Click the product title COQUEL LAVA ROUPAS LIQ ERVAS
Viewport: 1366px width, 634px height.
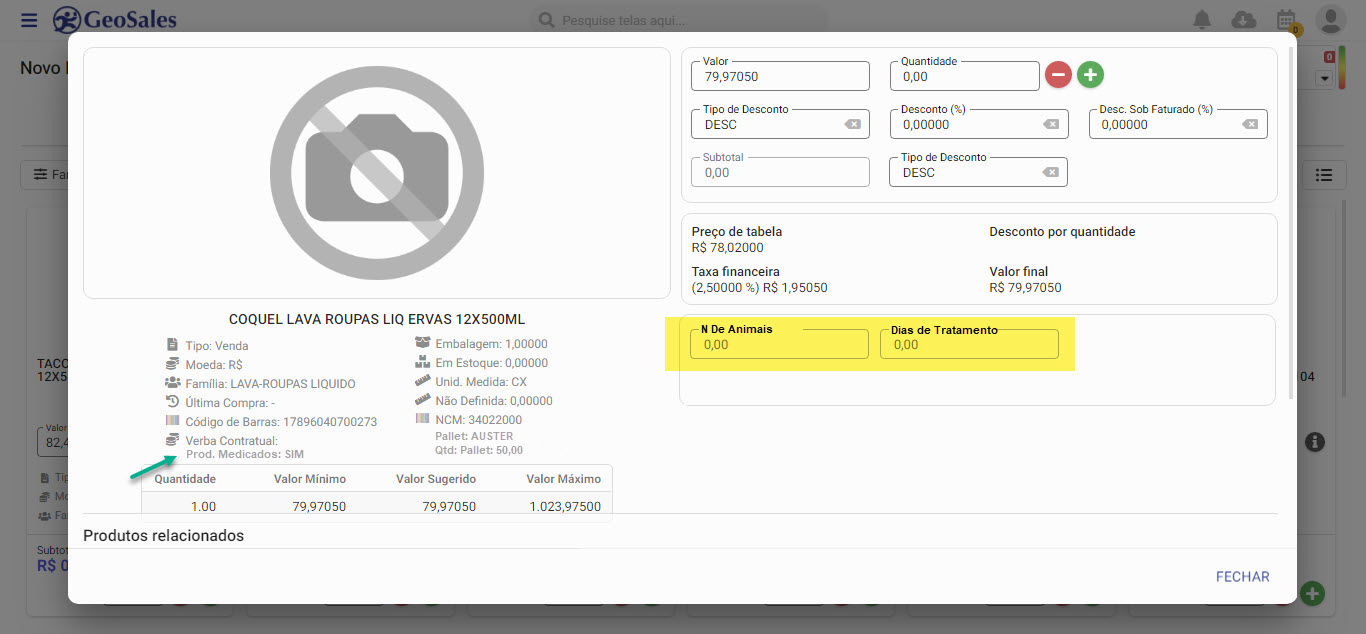pos(377,320)
